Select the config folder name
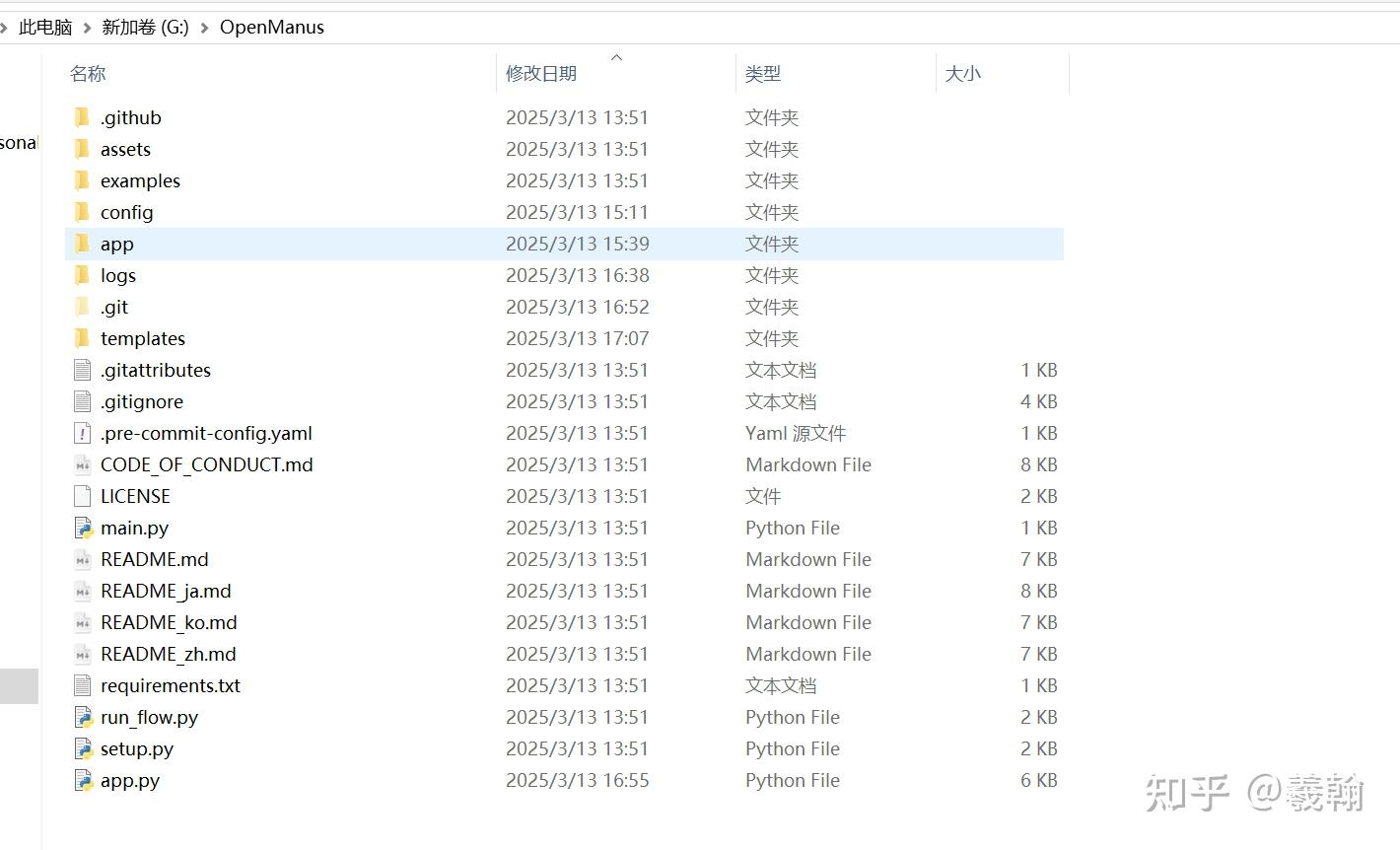This screenshot has width=1400, height=850. [127, 213]
